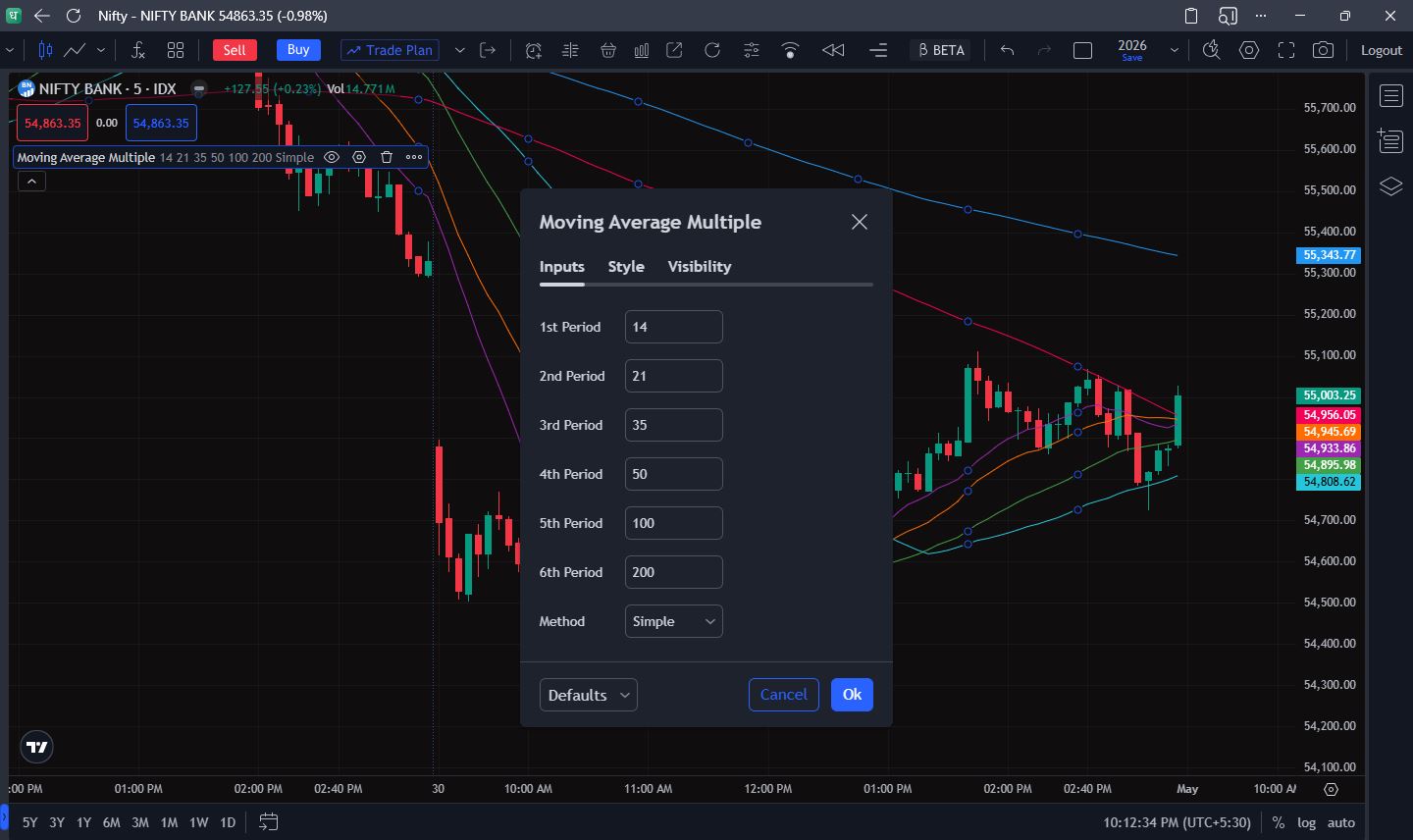Collapse the indicator legend arrow

coord(31,182)
